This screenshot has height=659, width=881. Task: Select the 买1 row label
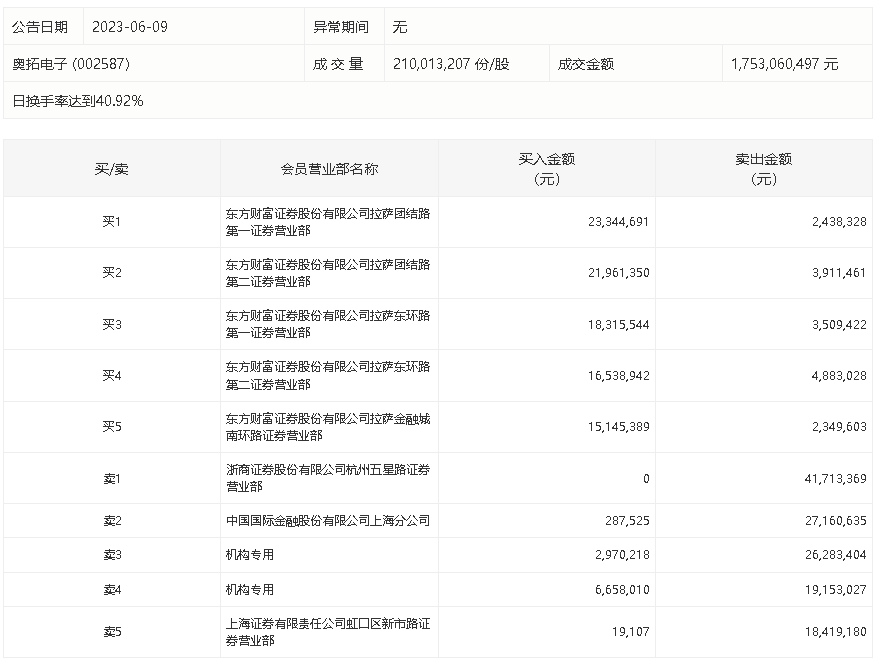pyautogui.click(x=112, y=222)
